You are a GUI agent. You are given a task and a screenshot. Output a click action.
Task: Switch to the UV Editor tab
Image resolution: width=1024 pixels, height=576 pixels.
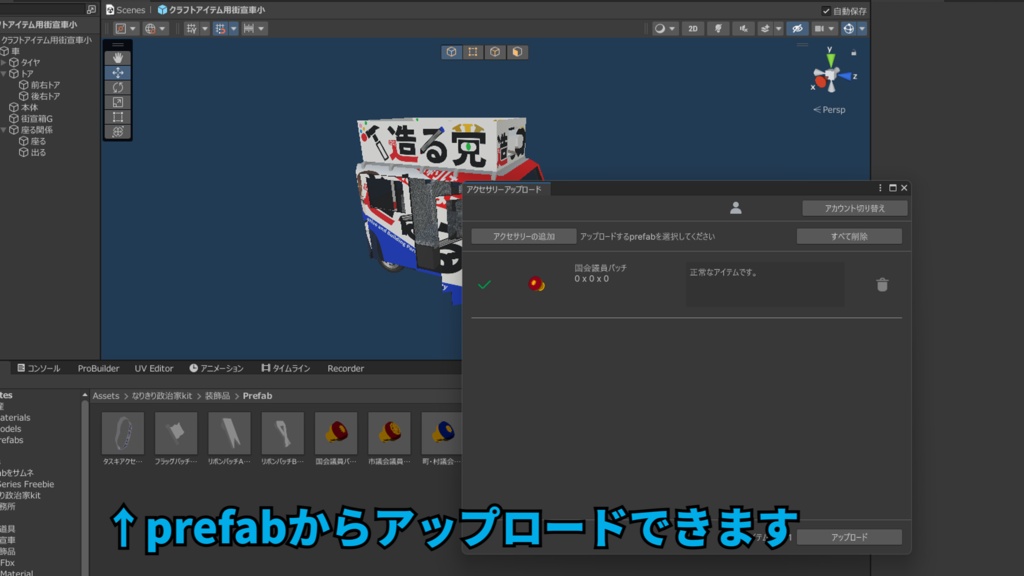tap(154, 368)
